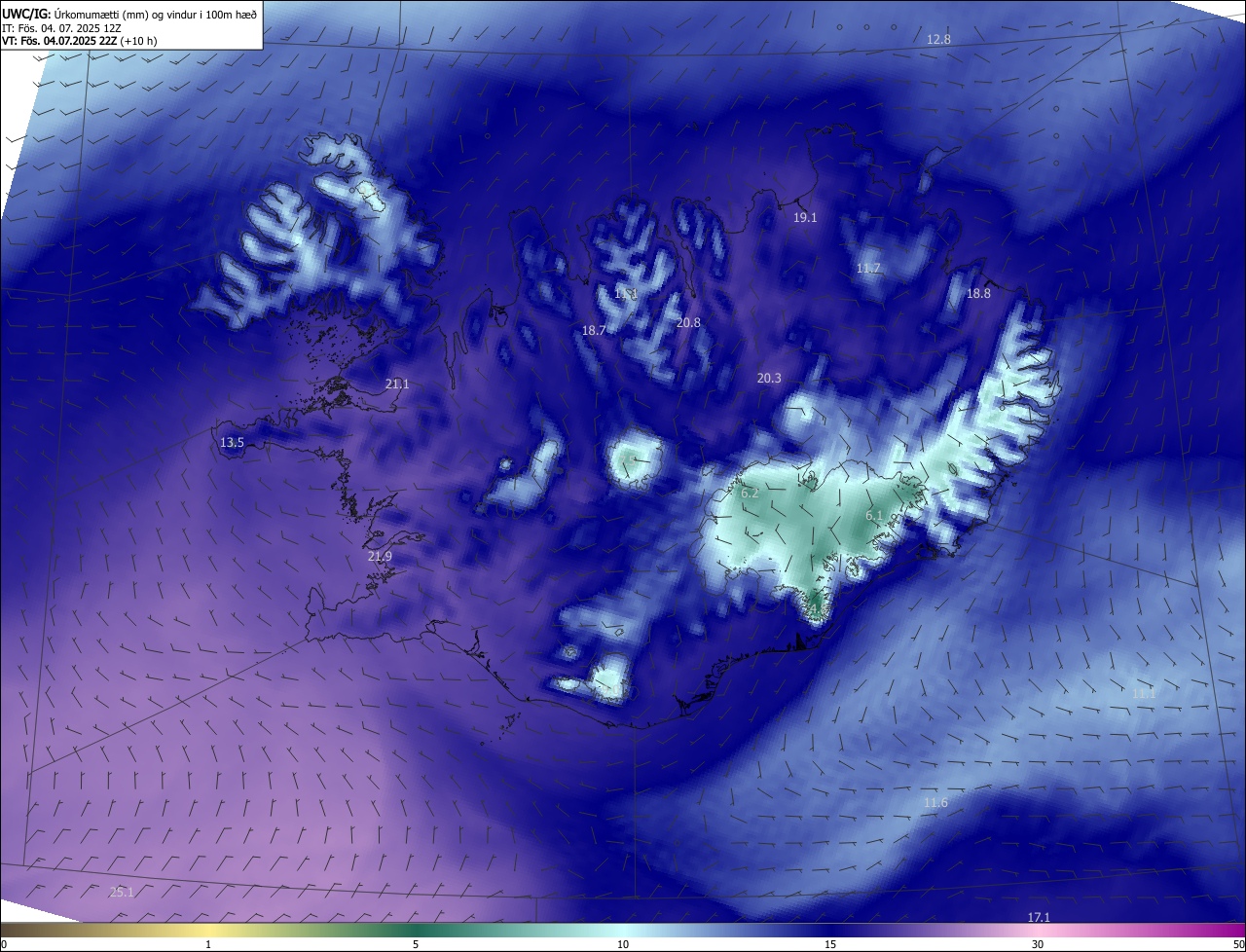Click the 'IT: Fös. 04. 07. 2025 12Z' line
The image size is (1246, 952).
63,27
